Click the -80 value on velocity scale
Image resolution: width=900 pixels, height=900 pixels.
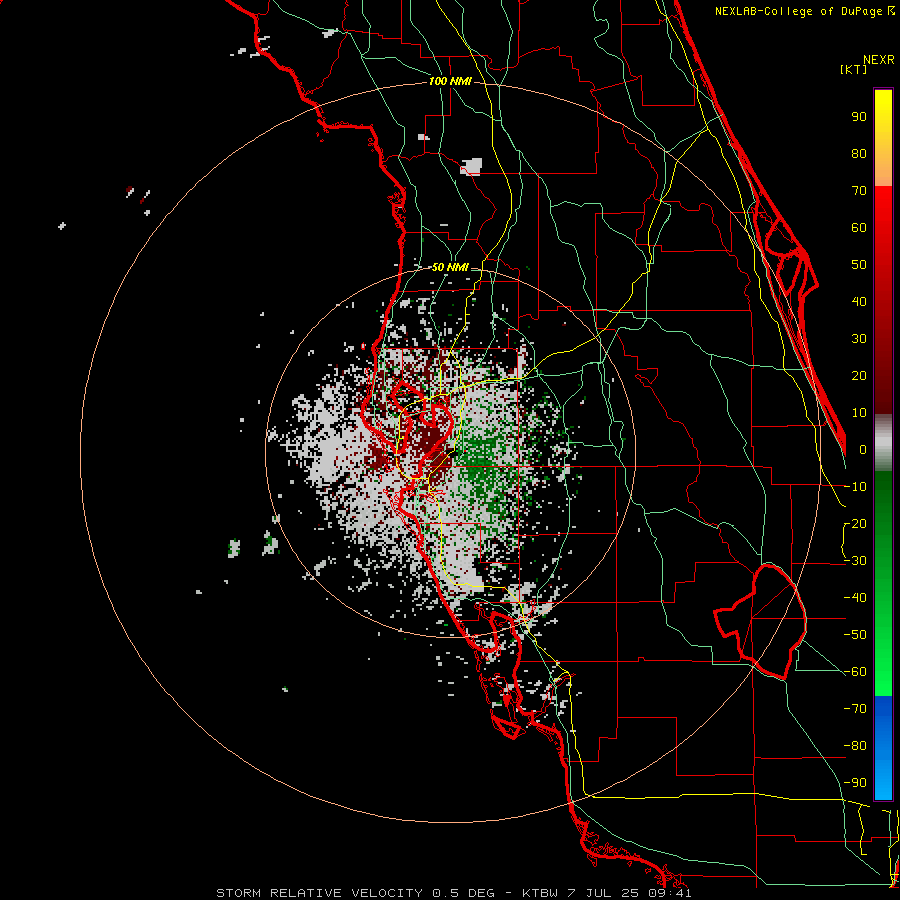tap(855, 746)
